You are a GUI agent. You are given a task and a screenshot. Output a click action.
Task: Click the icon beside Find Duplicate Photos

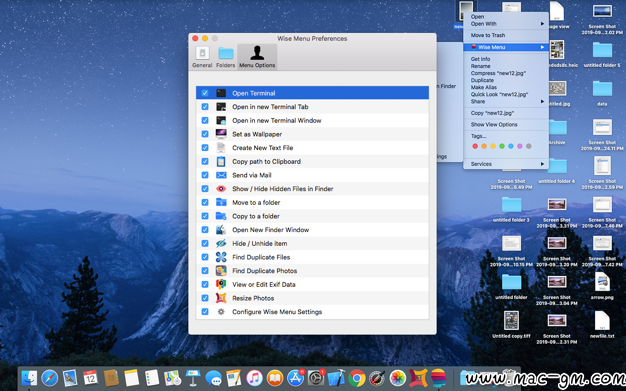click(221, 271)
